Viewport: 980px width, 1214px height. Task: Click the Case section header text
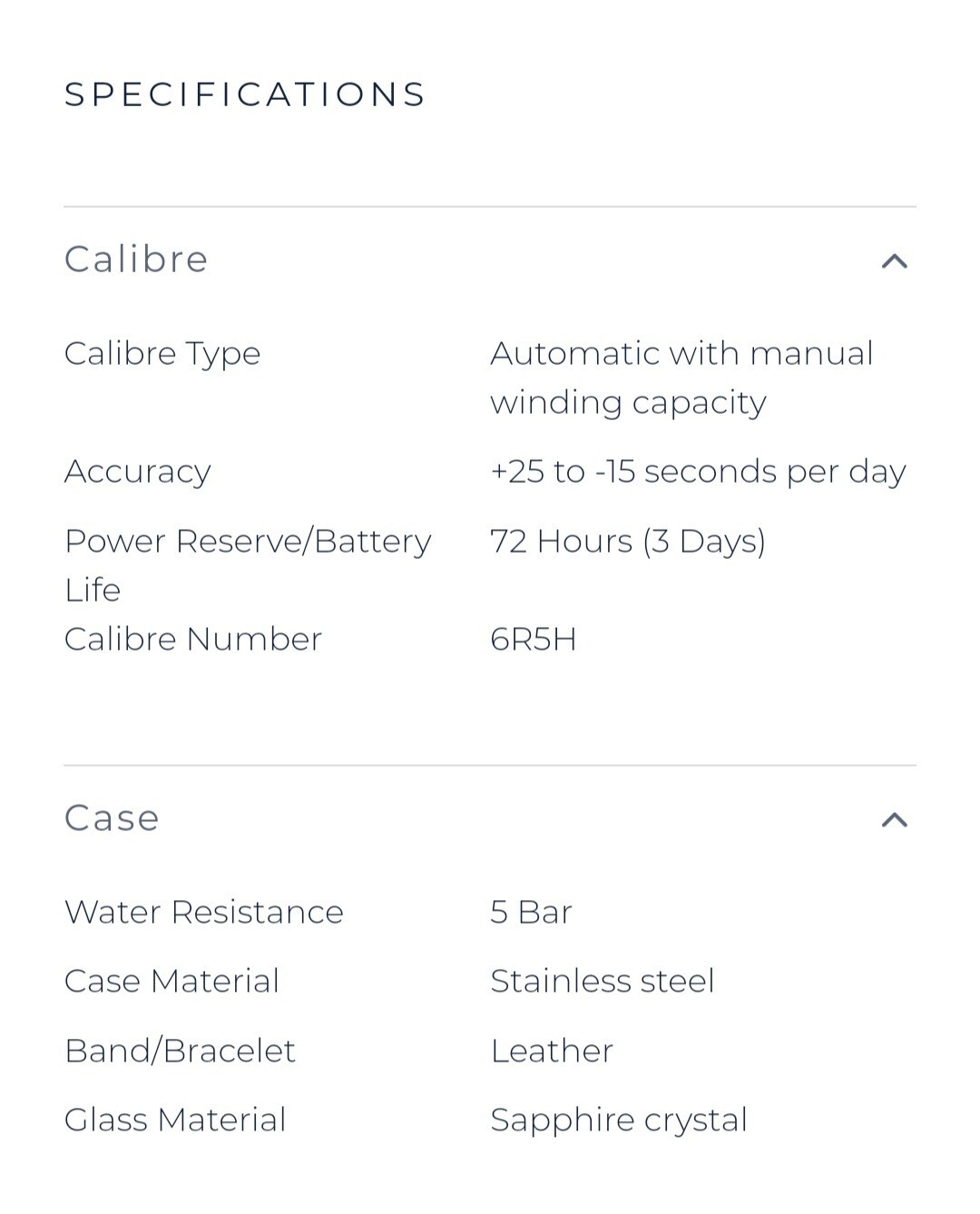point(112,818)
